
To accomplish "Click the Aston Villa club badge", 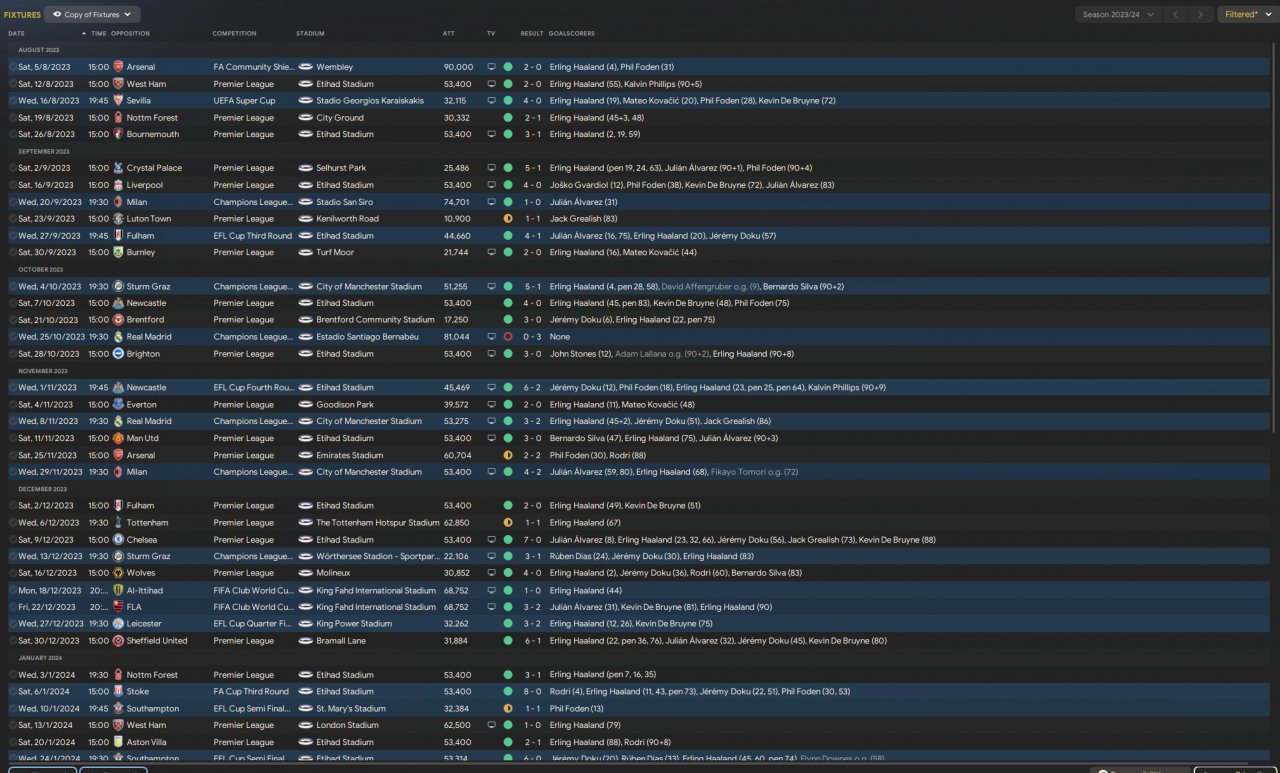I will click(x=118, y=742).
